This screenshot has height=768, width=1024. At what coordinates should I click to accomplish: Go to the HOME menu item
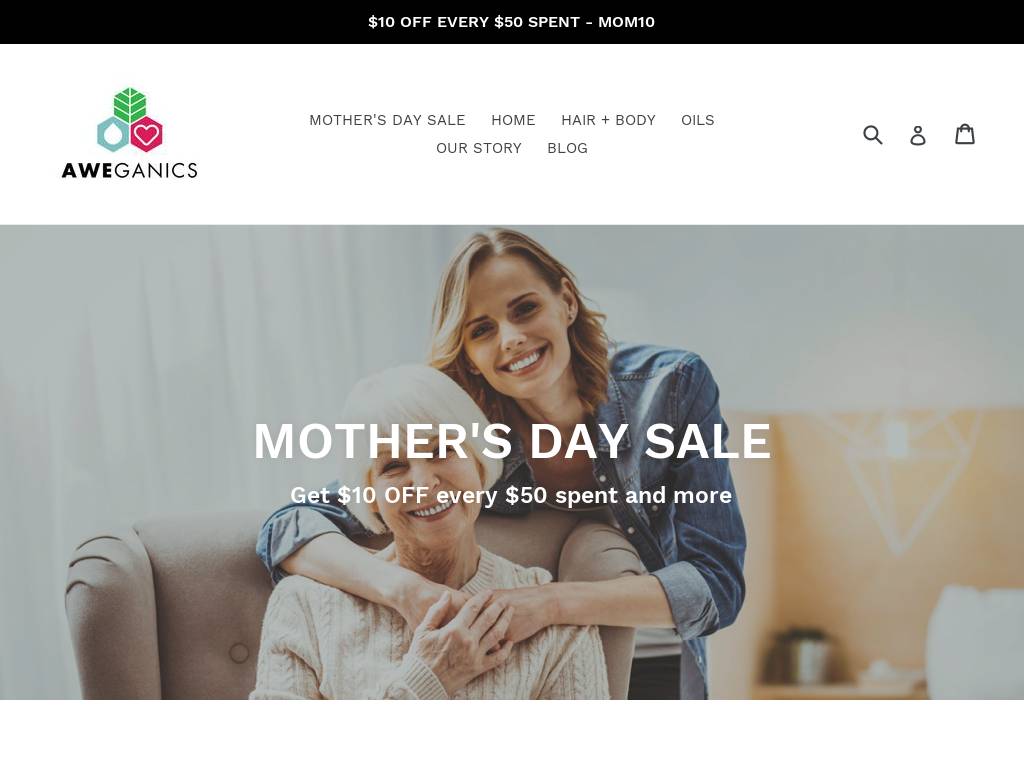(513, 120)
